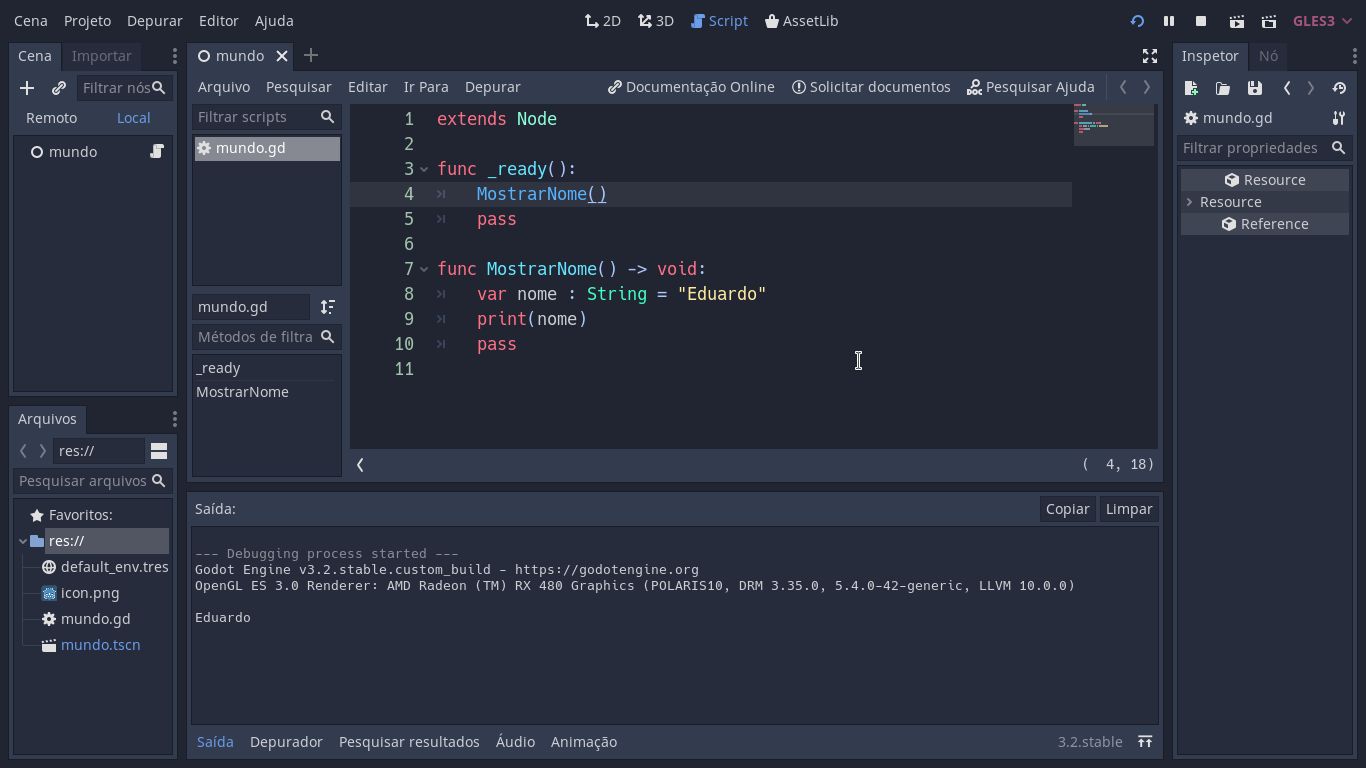Open the script editor Ir Para menu
This screenshot has width=1366, height=768.
pos(426,87)
